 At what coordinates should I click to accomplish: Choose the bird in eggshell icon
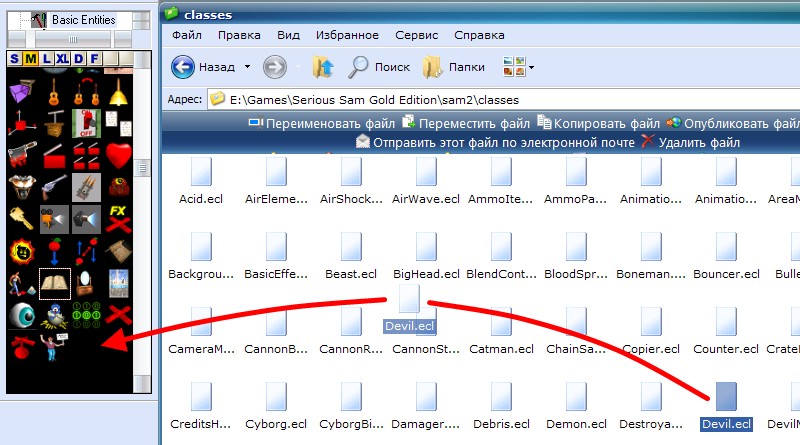click(x=54, y=316)
